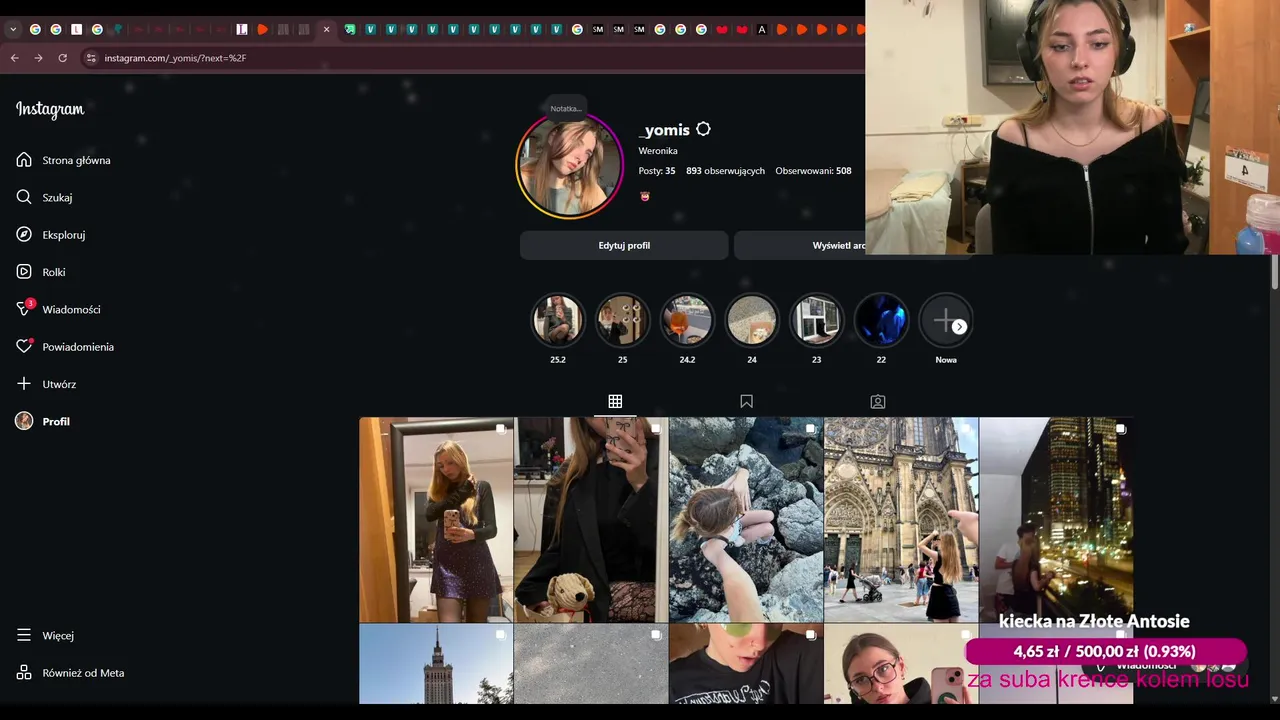Open highlight labeled 23
1280x720 pixels.
(816, 320)
